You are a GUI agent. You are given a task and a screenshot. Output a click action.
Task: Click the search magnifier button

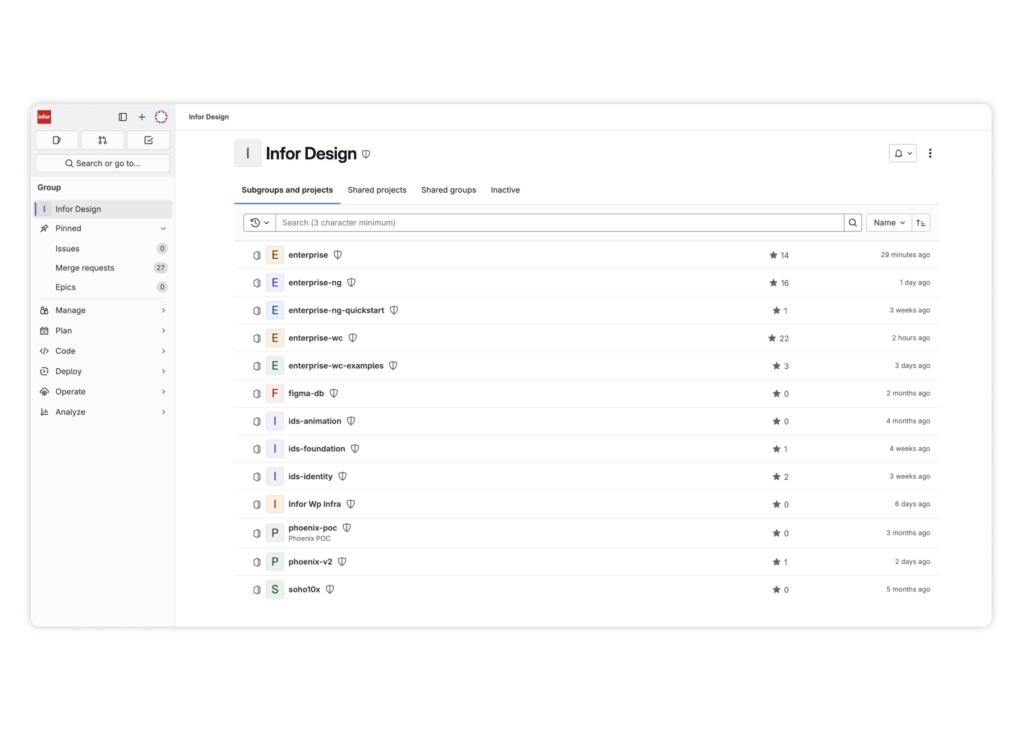coord(853,223)
